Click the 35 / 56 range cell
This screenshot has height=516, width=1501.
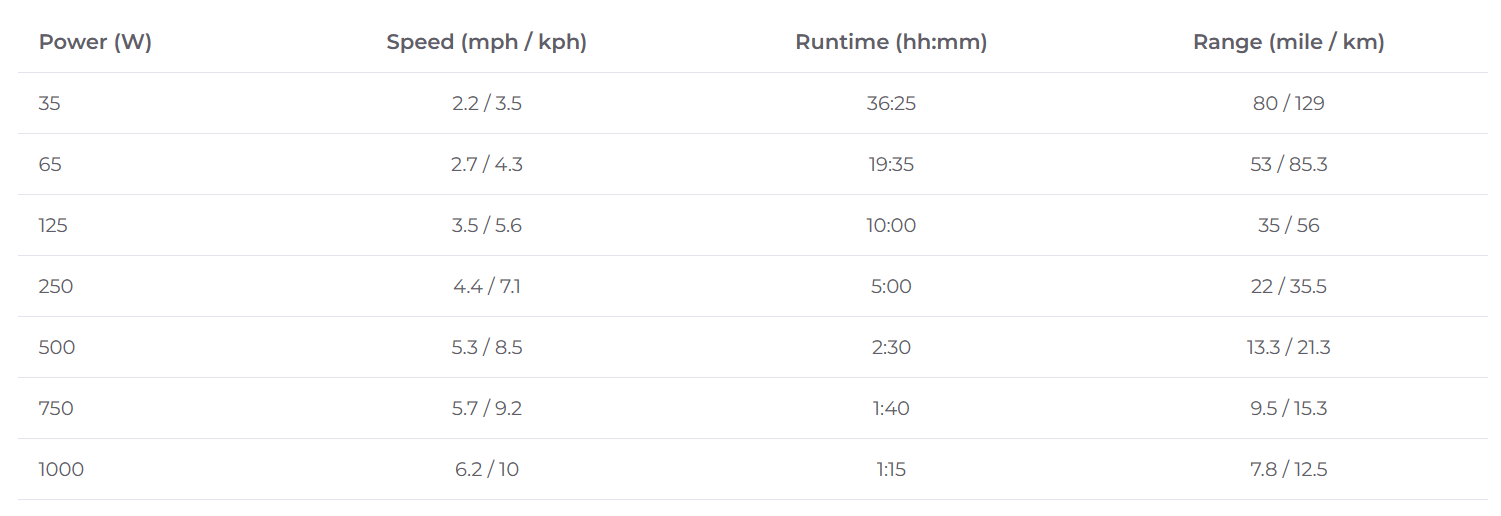click(x=1289, y=225)
